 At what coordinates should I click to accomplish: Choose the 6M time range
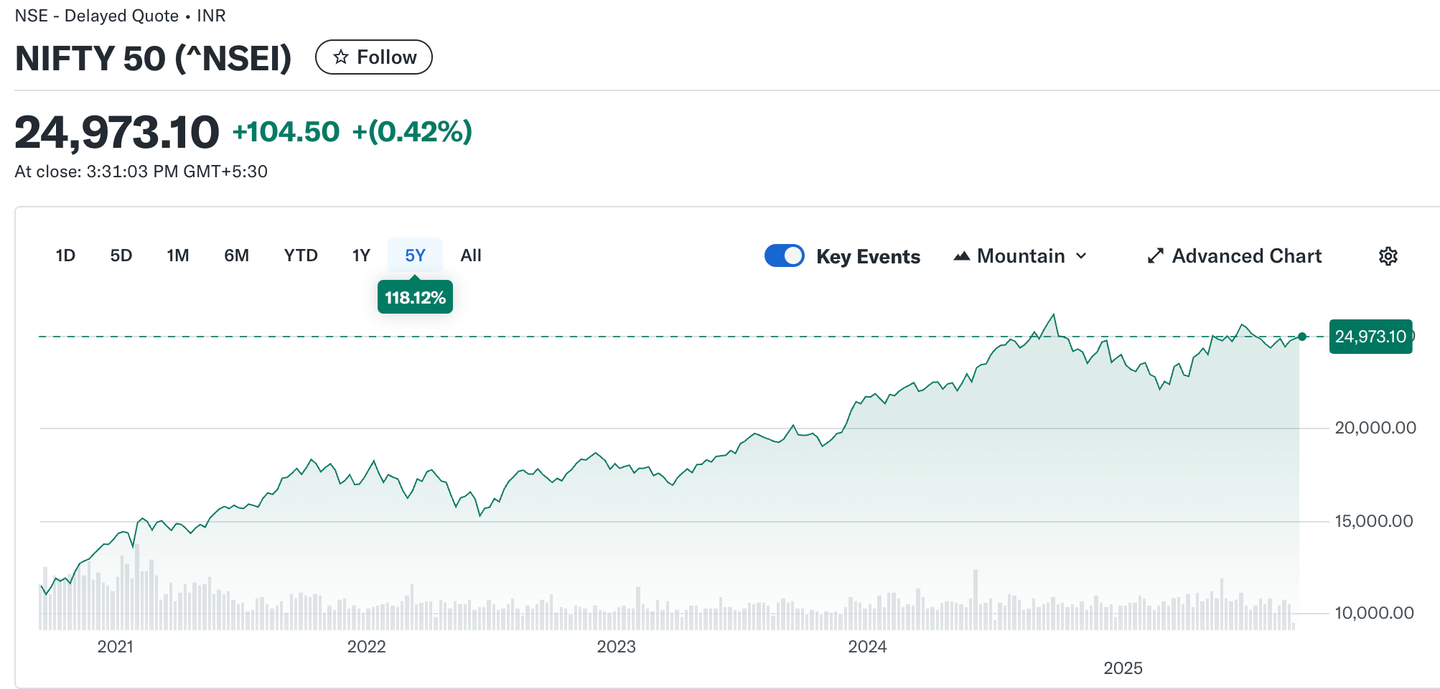point(236,256)
